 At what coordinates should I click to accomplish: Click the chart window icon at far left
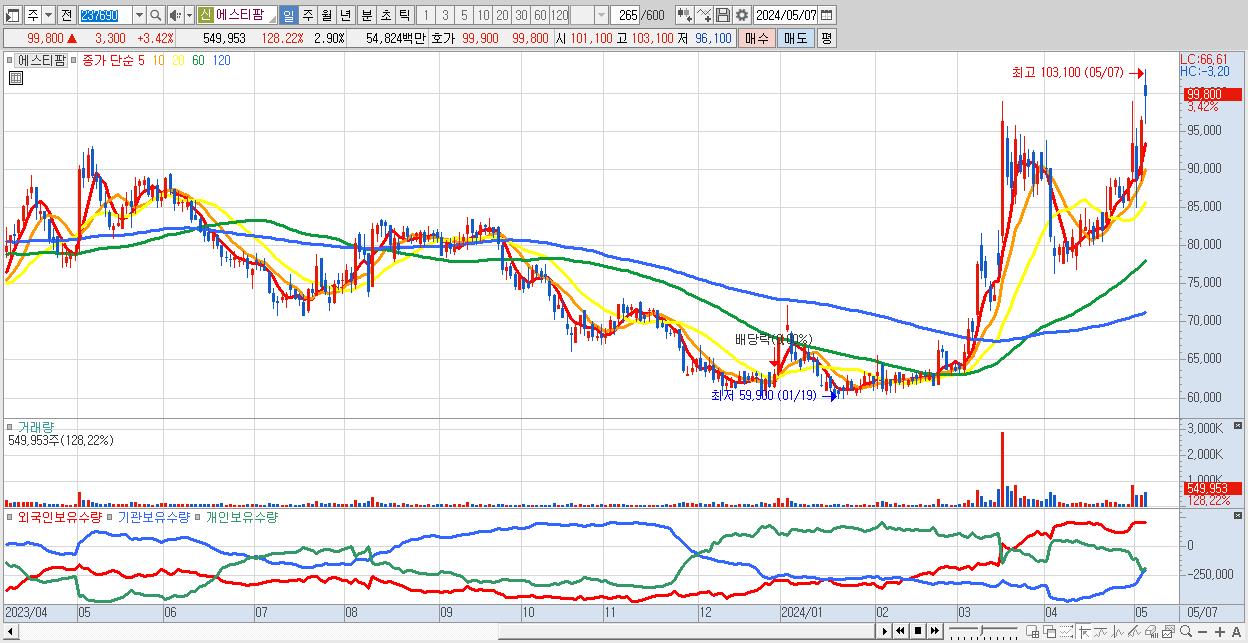[11, 15]
